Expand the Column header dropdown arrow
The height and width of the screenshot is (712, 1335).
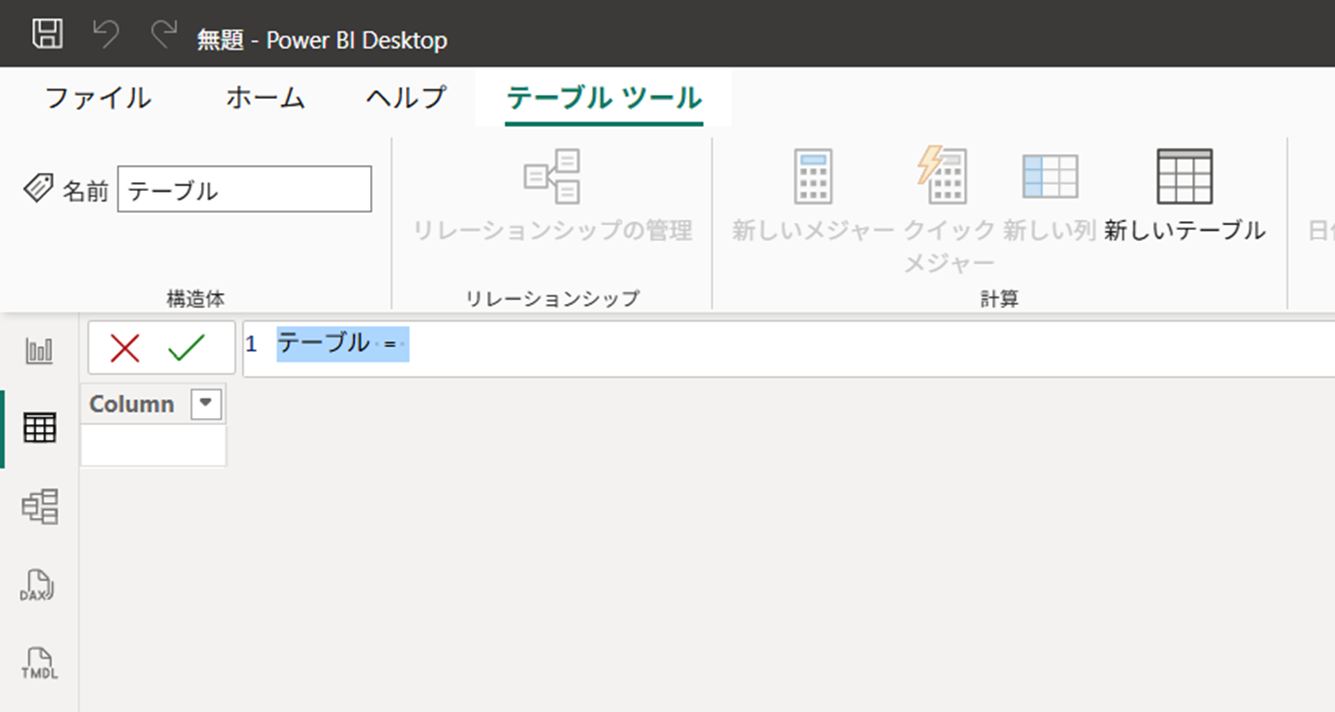coord(205,403)
